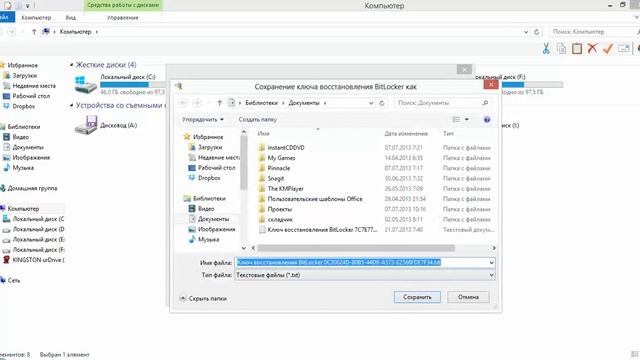The width and height of the screenshot is (640, 360).
Task: Collapse Устройства со съемными носителями group
Action: click(x=71, y=105)
